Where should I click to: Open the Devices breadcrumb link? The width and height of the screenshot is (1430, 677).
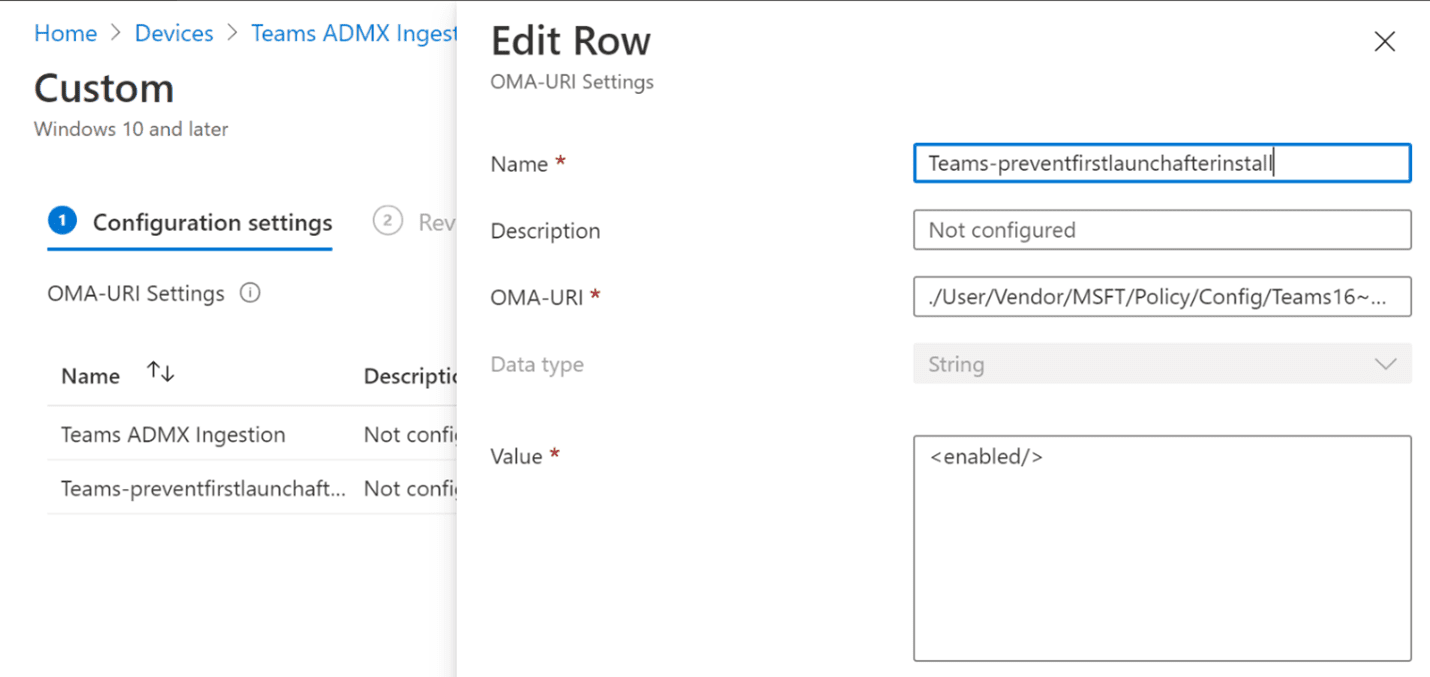(173, 32)
